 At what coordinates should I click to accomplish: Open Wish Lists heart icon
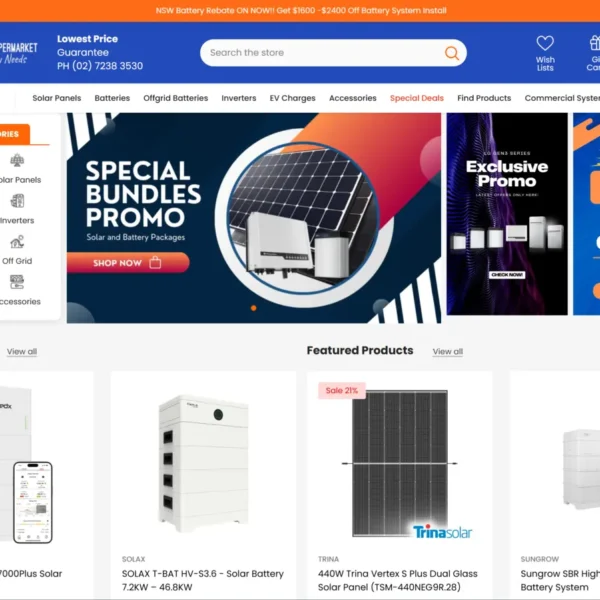pos(545,43)
